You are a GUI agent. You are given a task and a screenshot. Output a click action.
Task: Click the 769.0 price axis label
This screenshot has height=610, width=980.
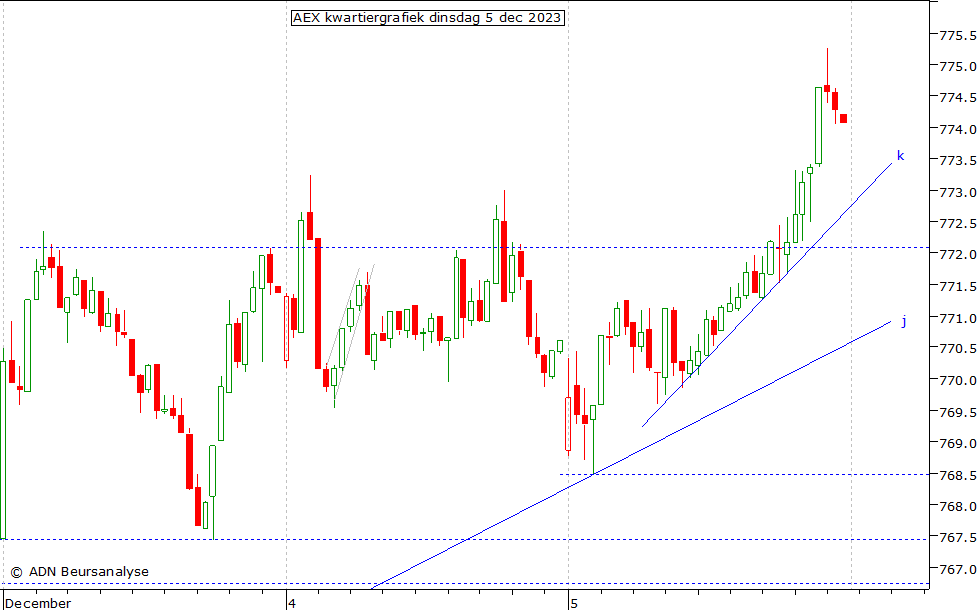(x=958, y=443)
